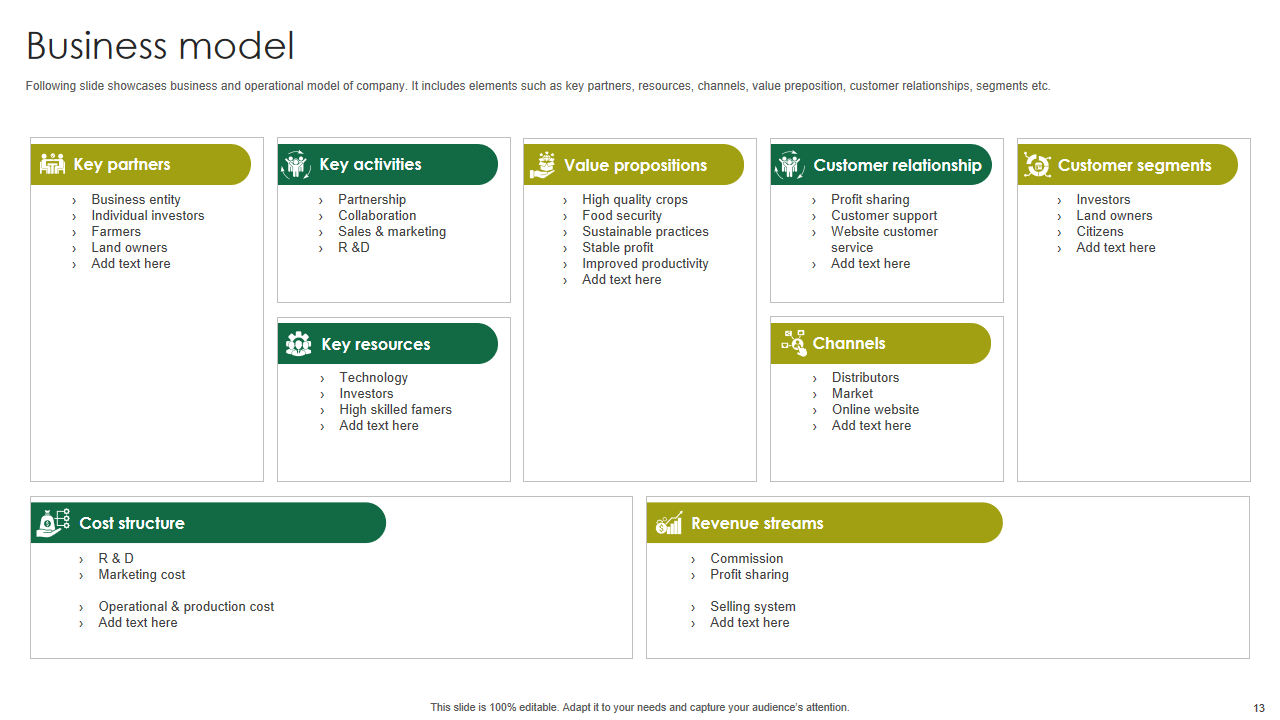The image size is (1280, 720).
Task: Click the Citizens bullet
Action: click(1100, 232)
